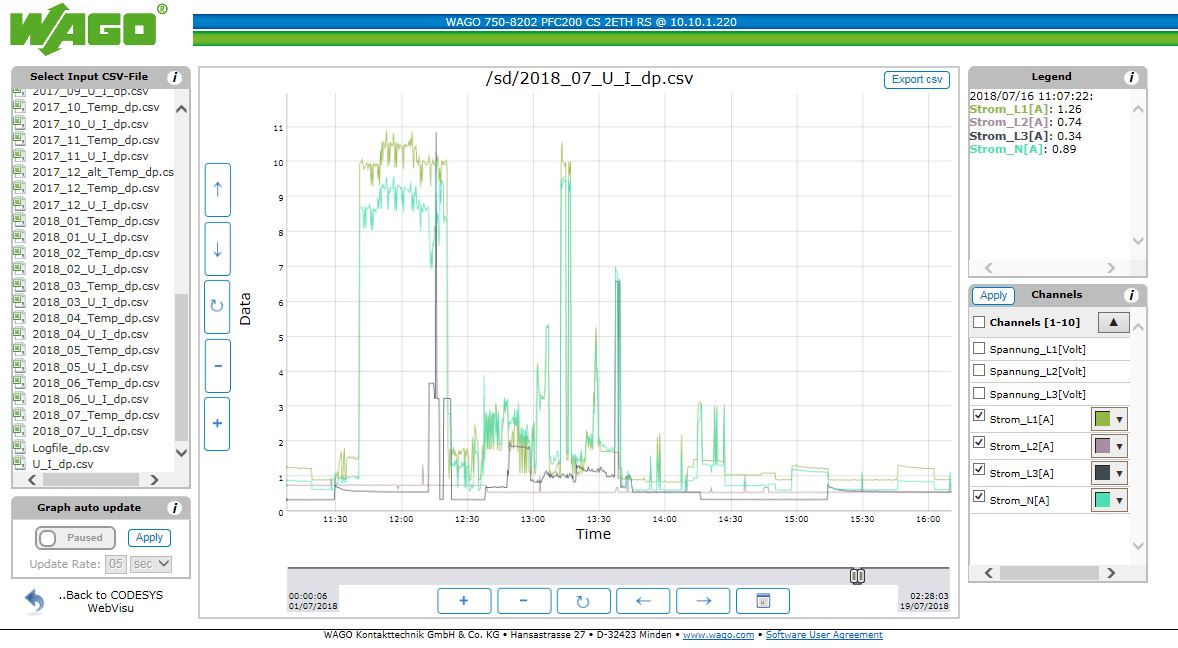This screenshot has width=1178, height=648.
Task: Toggle the Paused graph auto update switch
Action: pos(73,538)
